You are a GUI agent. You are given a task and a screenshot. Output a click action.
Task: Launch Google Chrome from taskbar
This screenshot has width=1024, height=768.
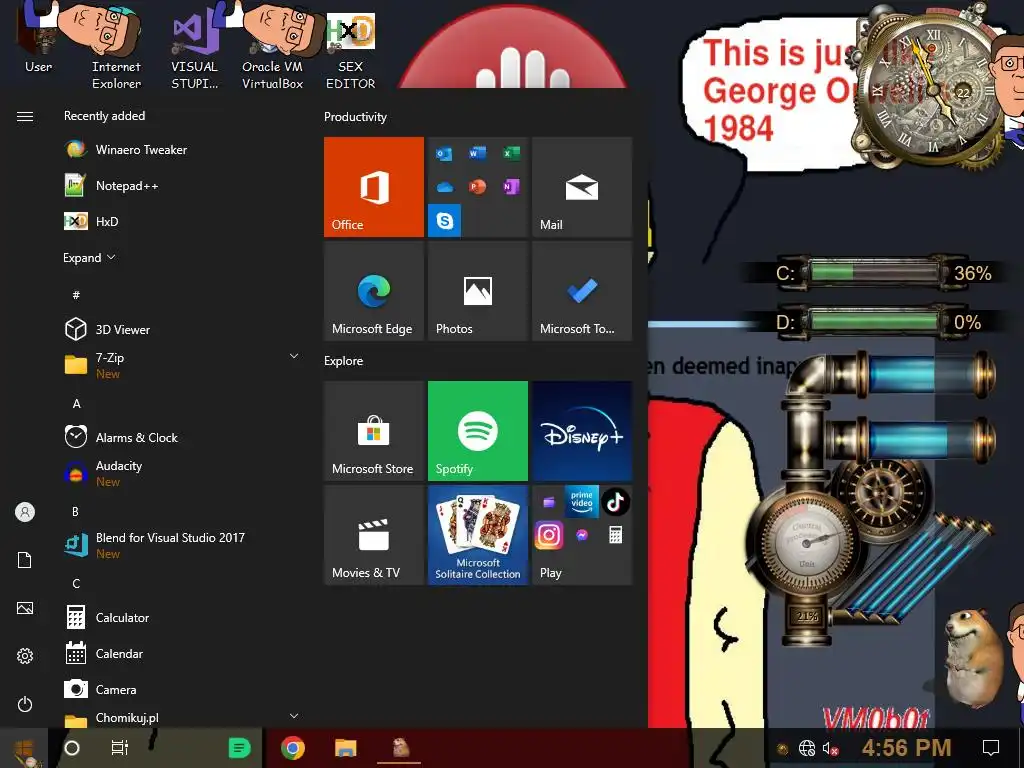293,748
